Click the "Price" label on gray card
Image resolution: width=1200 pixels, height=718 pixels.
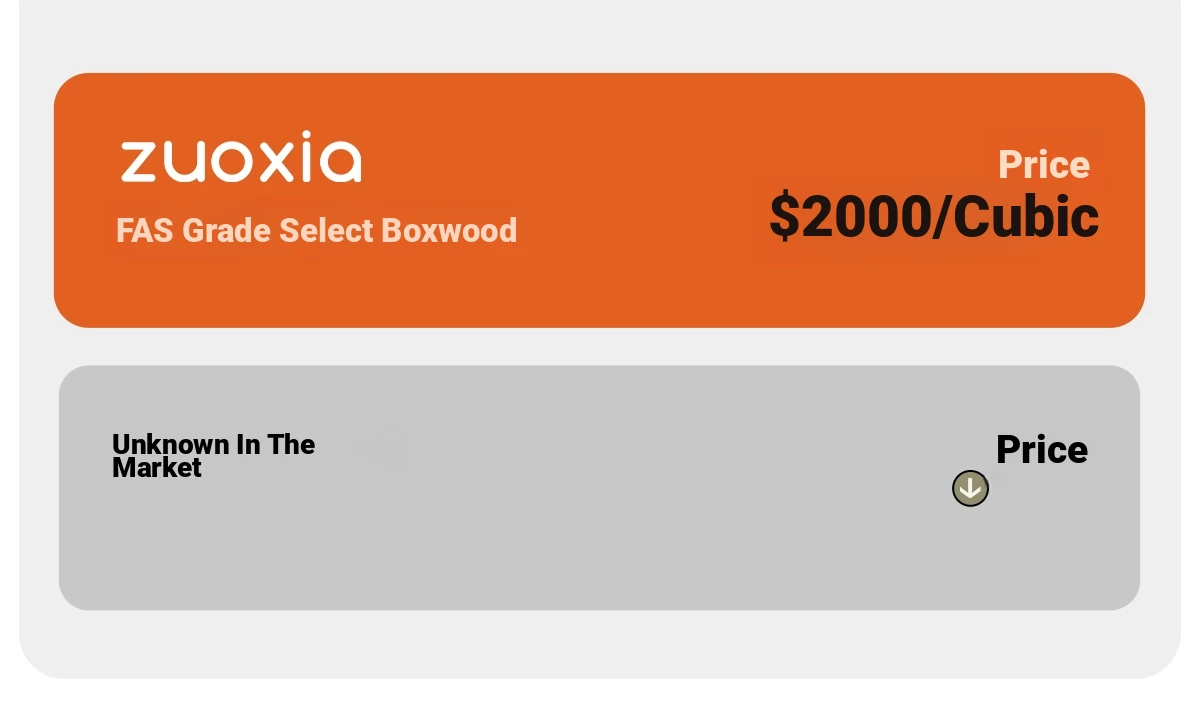point(1042,450)
